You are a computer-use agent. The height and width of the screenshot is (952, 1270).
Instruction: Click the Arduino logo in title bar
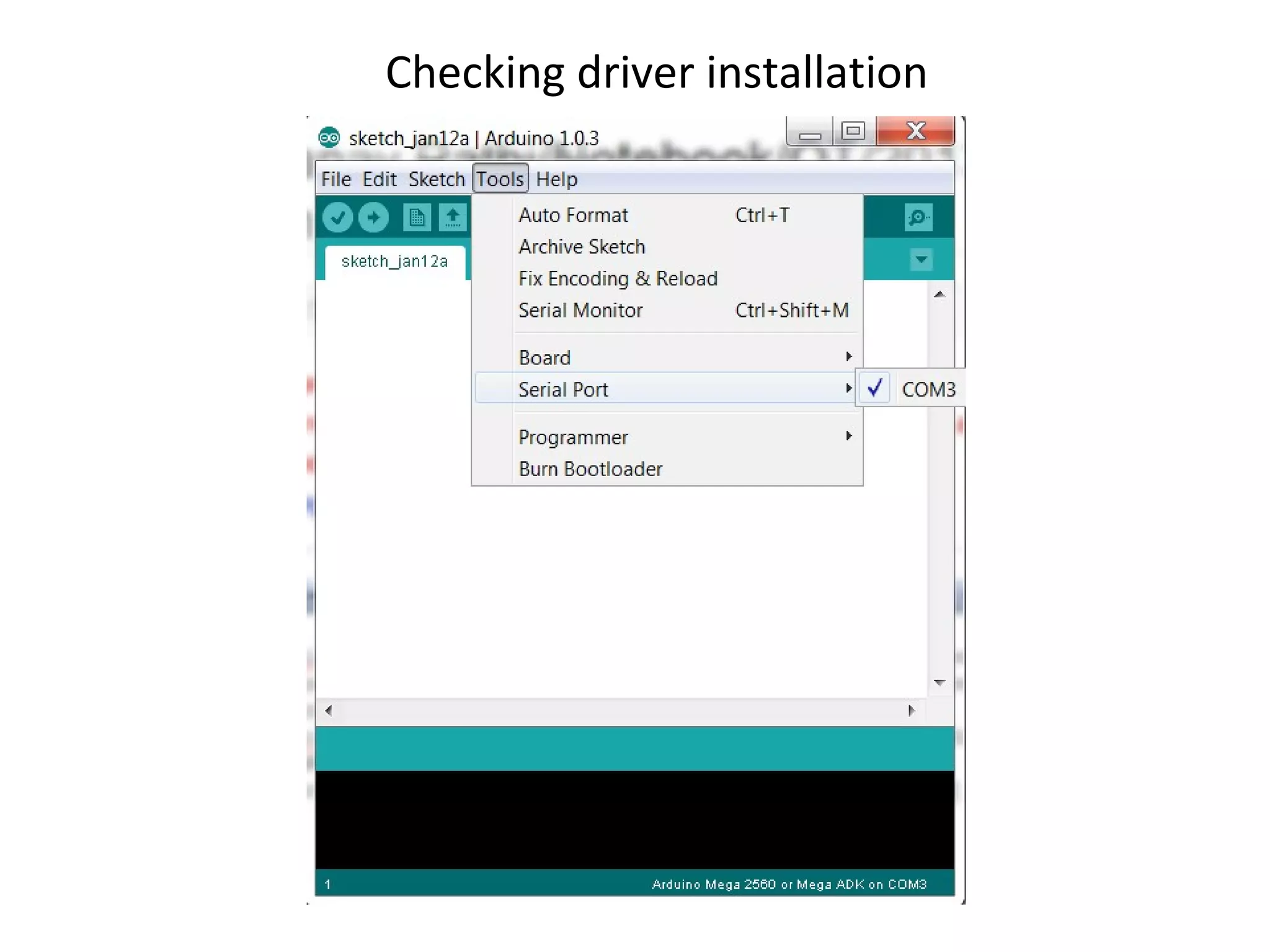point(329,138)
